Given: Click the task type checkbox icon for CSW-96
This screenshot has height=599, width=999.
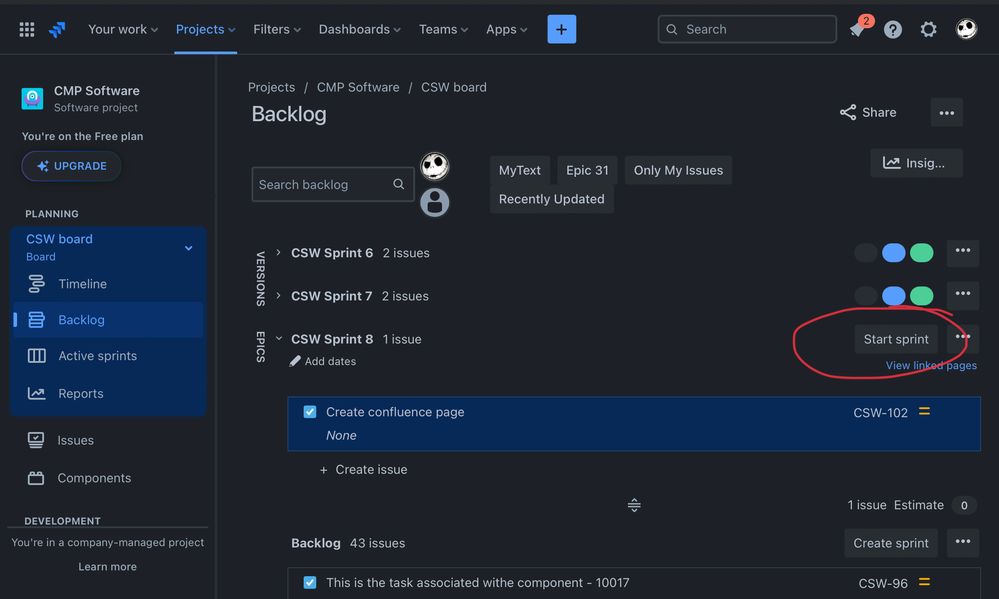Looking at the screenshot, I should [x=310, y=582].
